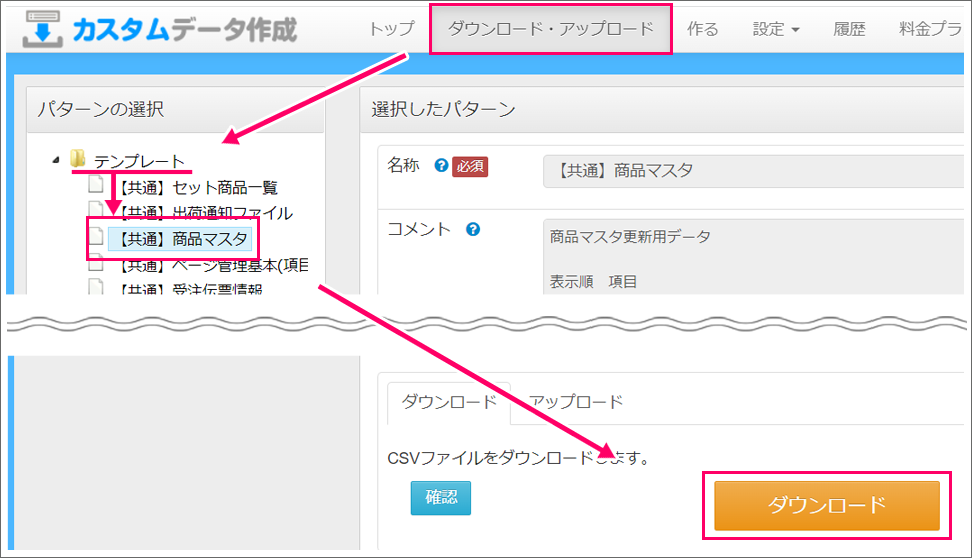The height and width of the screenshot is (558, 972).
Task: Expand the 設定 dropdown menu
Action: tap(775, 29)
